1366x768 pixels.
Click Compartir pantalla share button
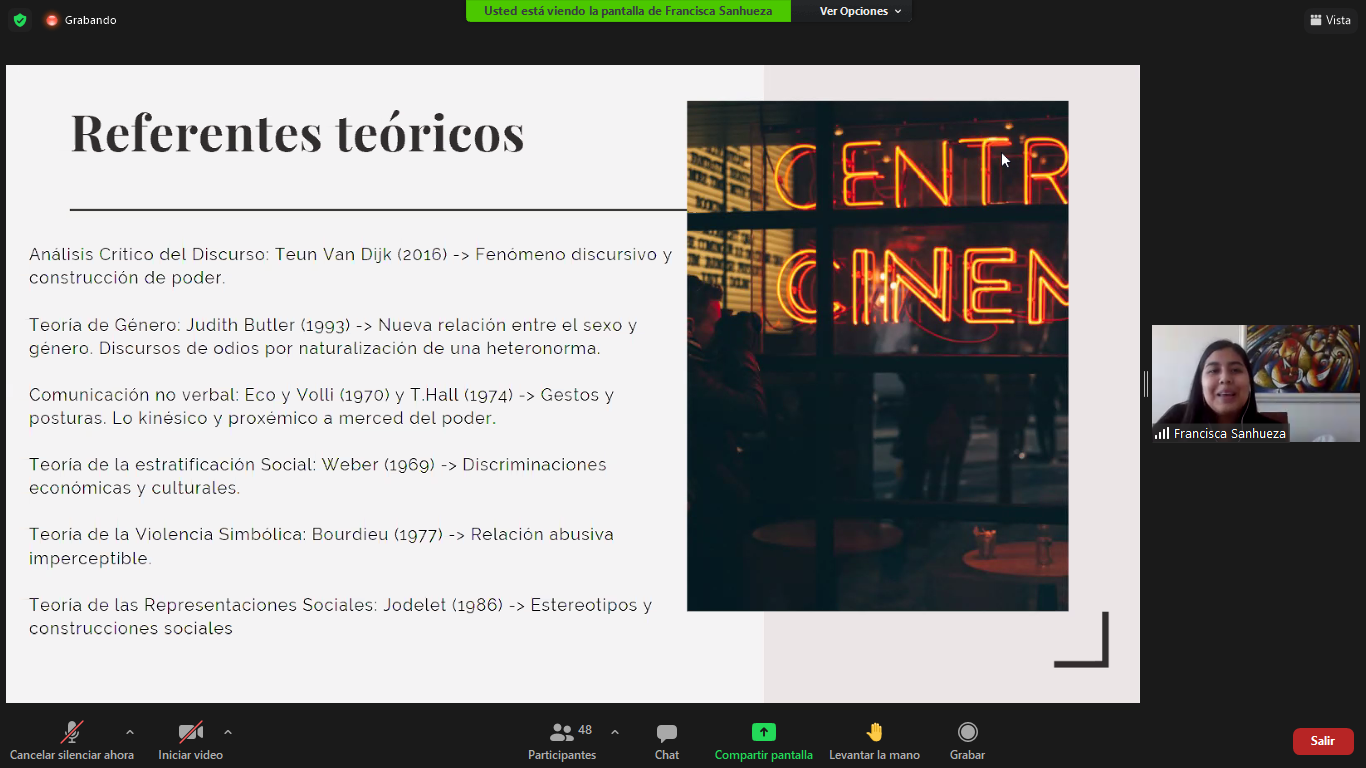click(764, 741)
